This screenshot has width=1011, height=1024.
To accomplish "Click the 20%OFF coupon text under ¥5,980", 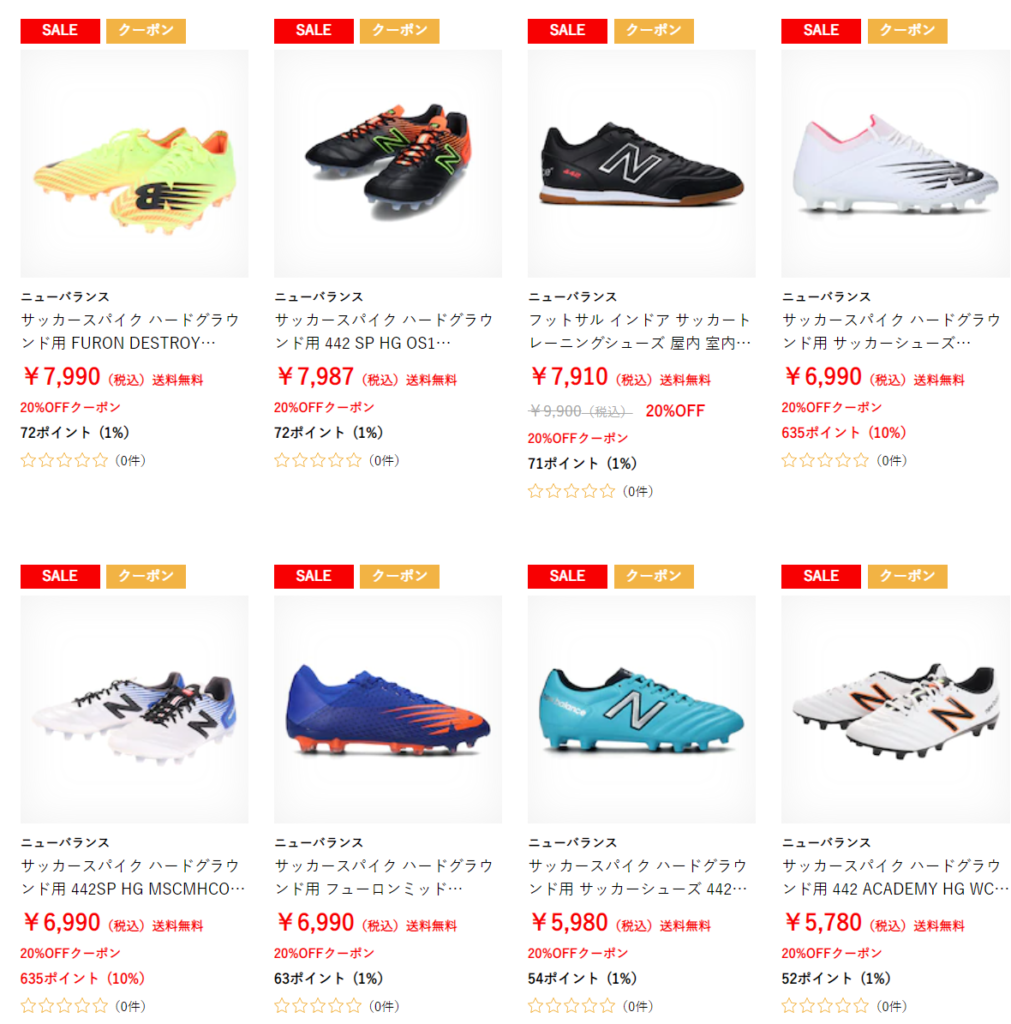I will click(578, 953).
